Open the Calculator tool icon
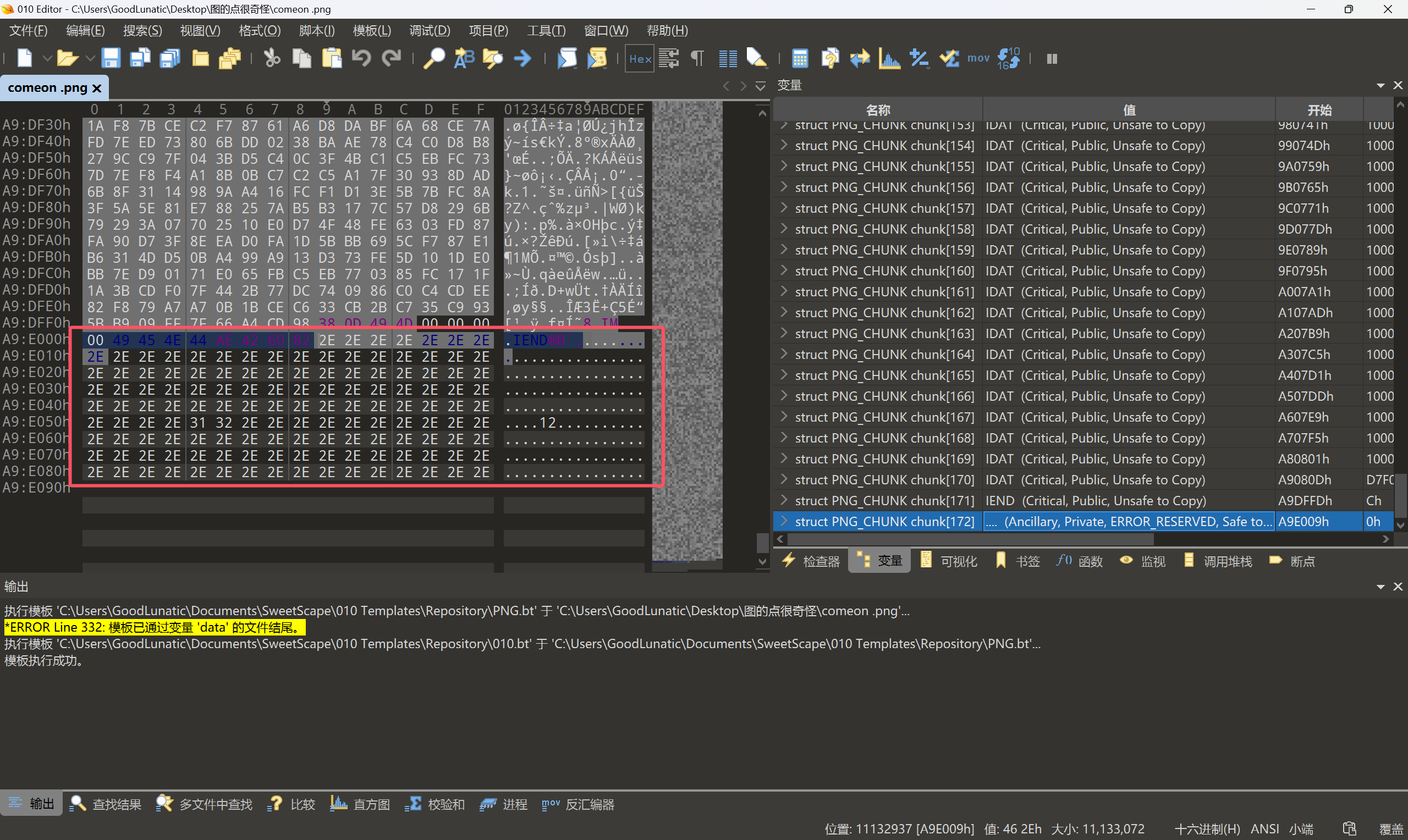1408x840 pixels. (x=799, y=58)
